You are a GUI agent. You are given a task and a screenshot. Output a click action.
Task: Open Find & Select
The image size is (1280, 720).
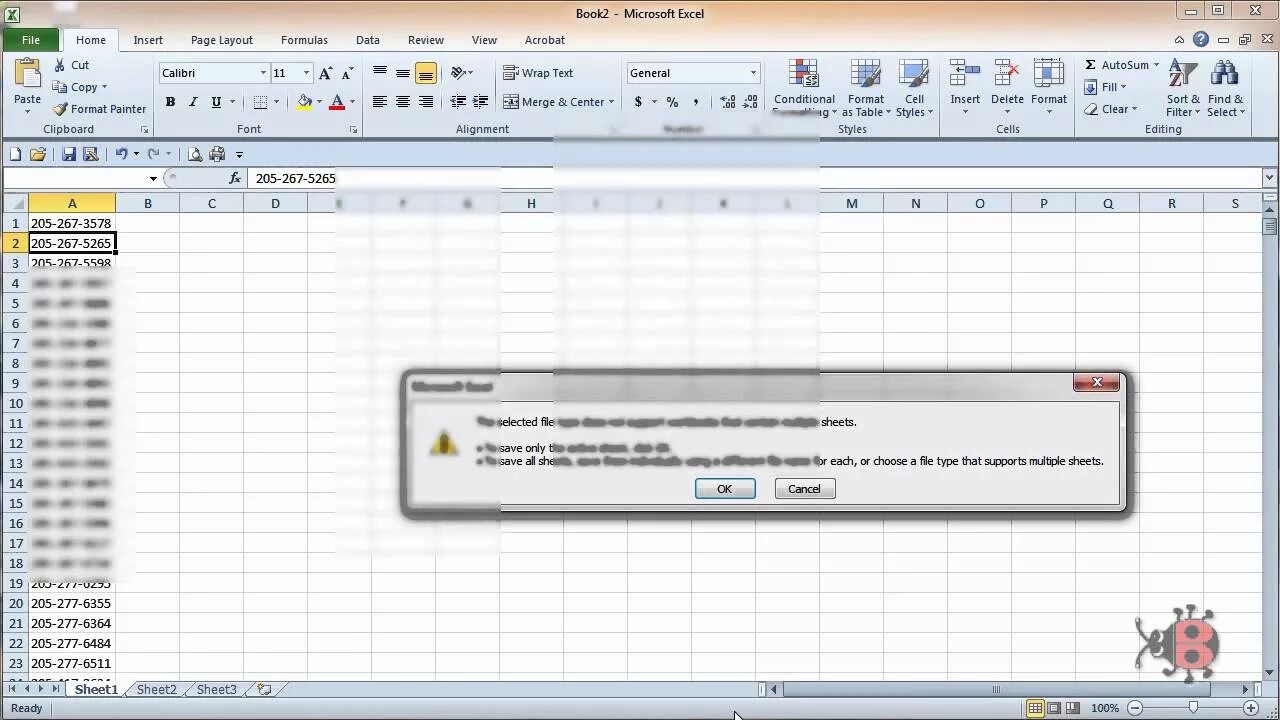click(1226, 88)
